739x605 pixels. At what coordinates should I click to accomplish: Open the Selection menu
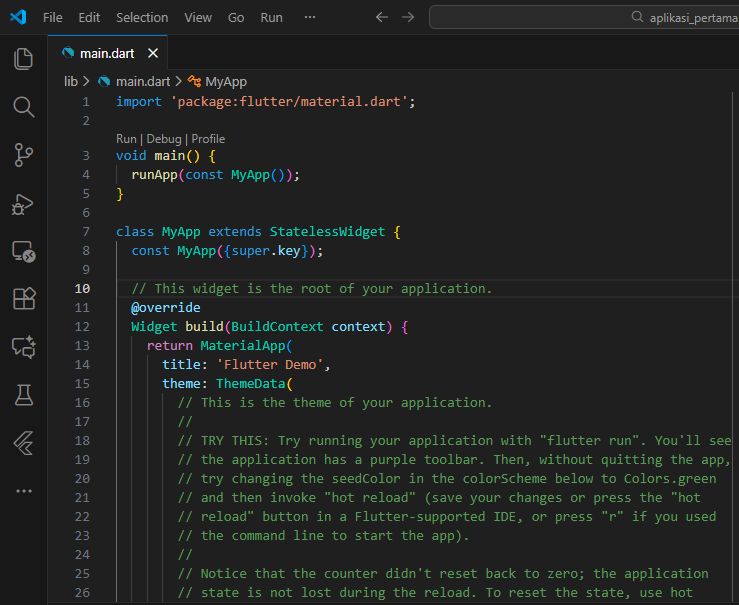point(142,17)
